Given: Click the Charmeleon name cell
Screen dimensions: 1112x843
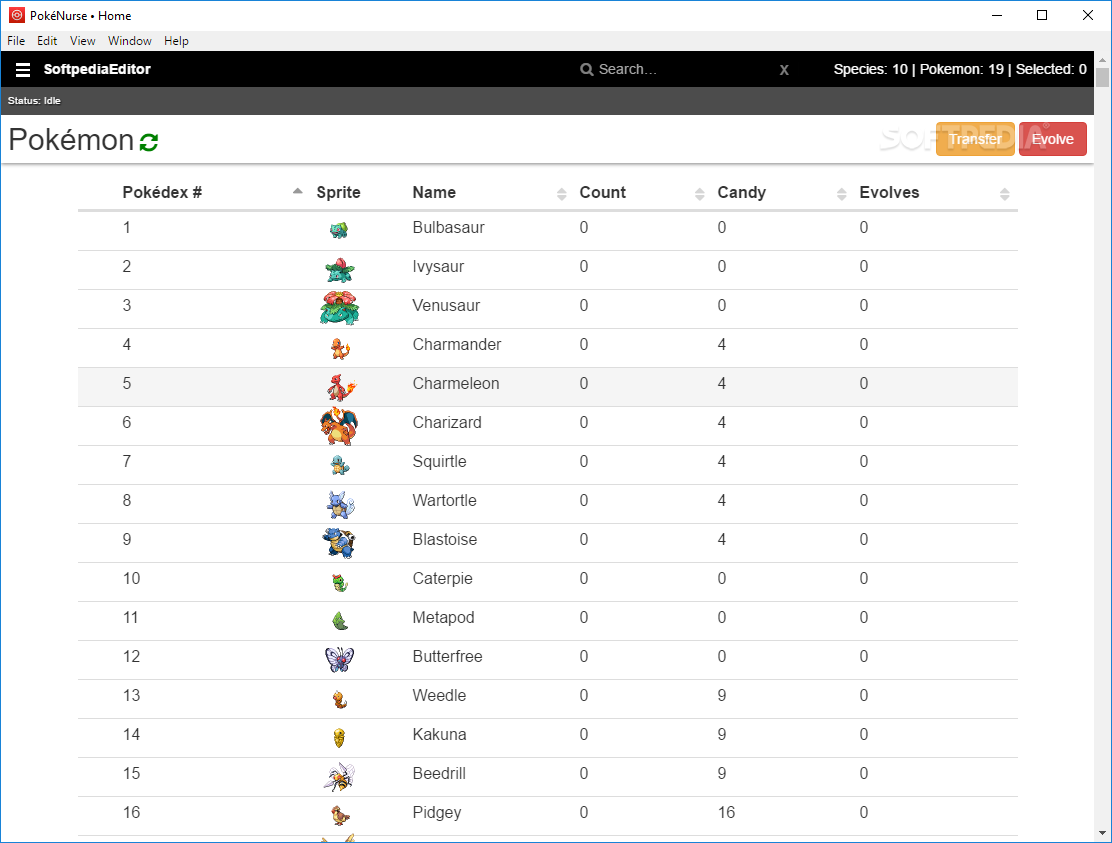Looking at the screenshot, I should tap(456, 384).
